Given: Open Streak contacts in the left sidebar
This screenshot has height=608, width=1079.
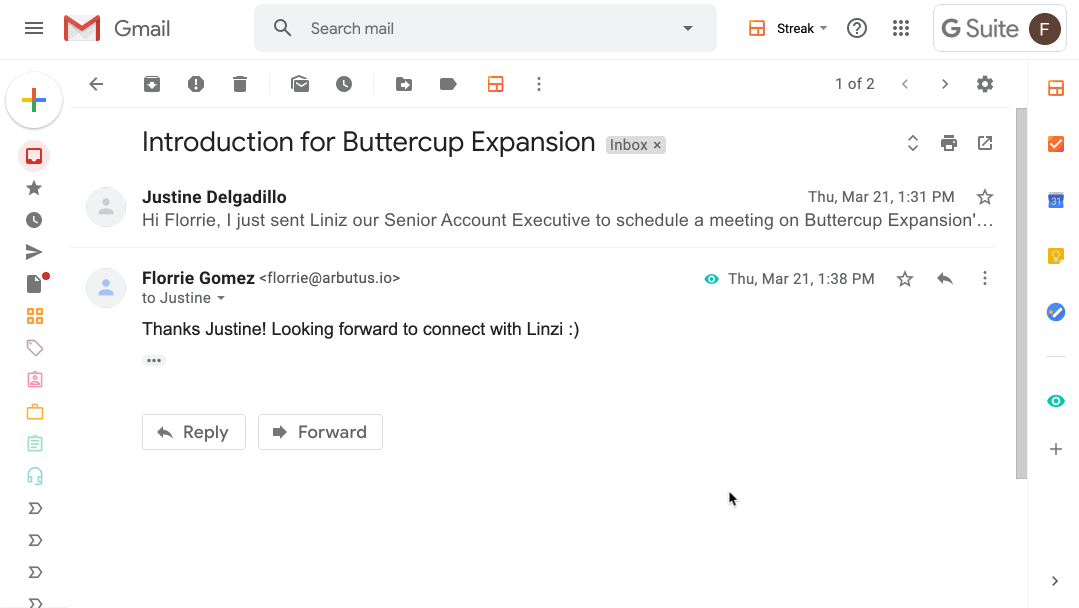Looking at the screenshot, I should (34, 379).
